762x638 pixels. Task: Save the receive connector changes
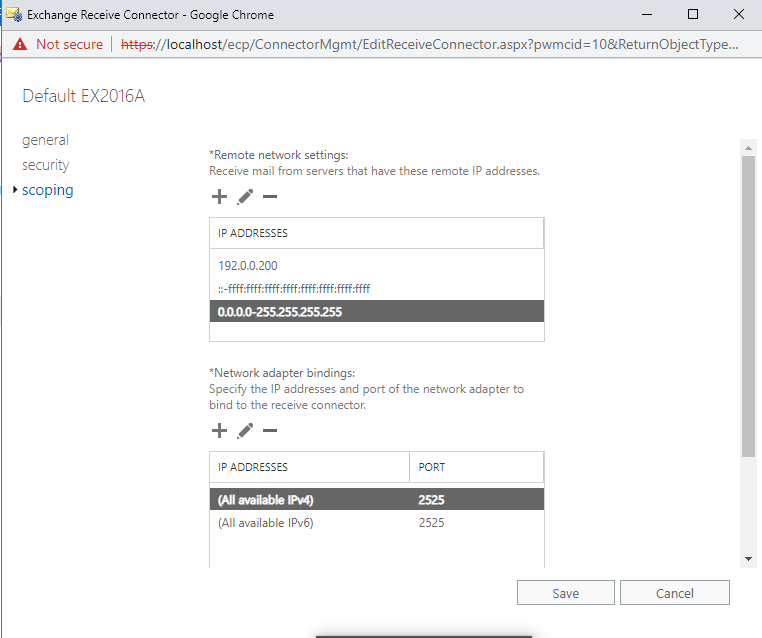pyautogui.click(x=566, y=593)
